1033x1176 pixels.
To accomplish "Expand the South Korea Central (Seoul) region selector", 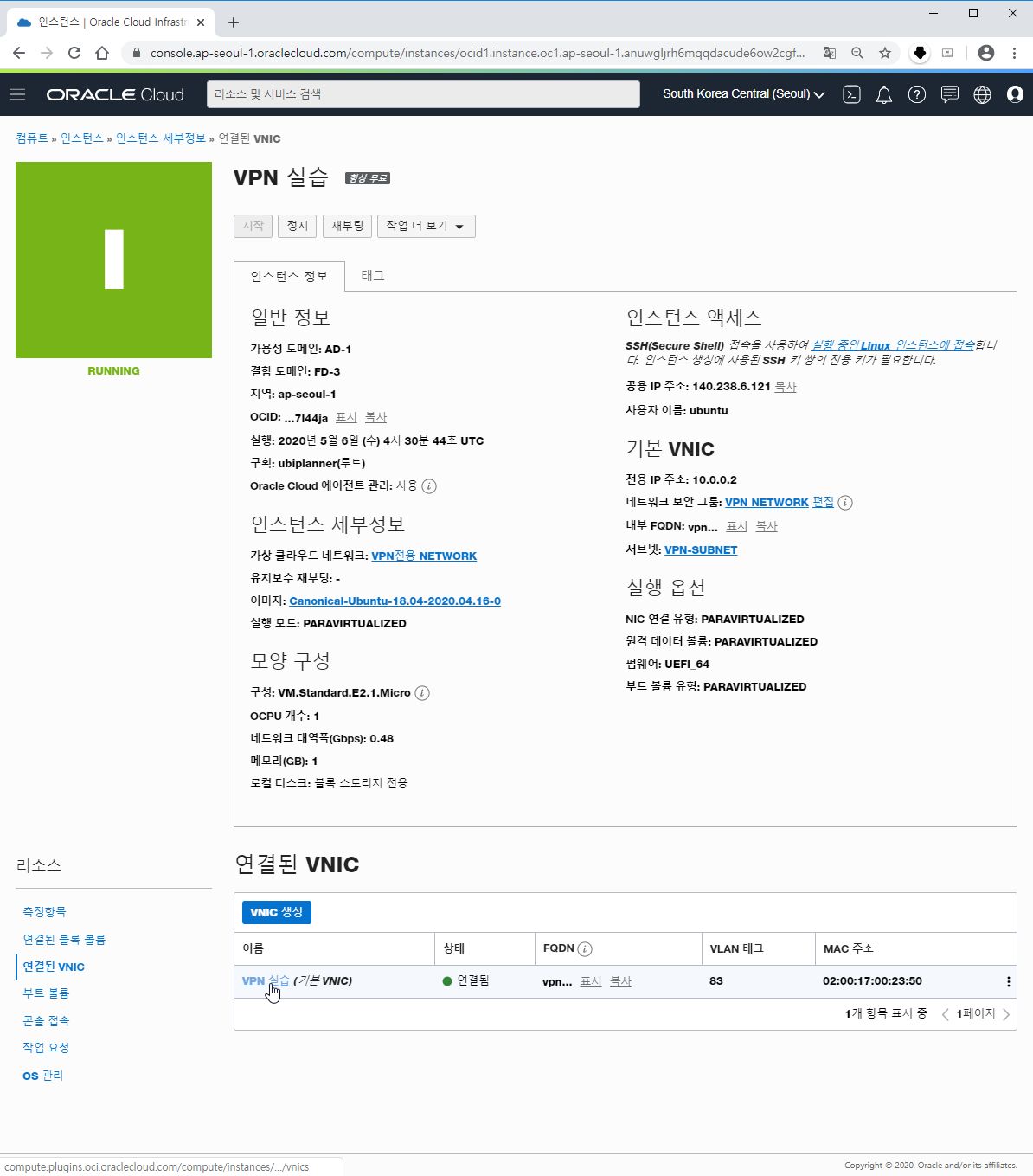I will [744, 94].
